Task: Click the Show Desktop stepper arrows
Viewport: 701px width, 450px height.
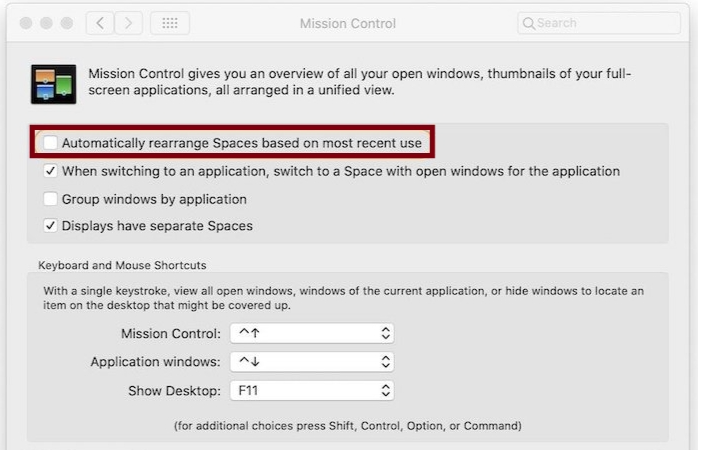Action: tap(385, 391)
